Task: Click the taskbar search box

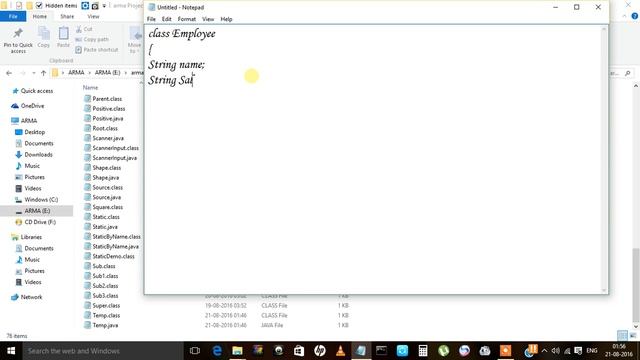Action: point(103,351)
